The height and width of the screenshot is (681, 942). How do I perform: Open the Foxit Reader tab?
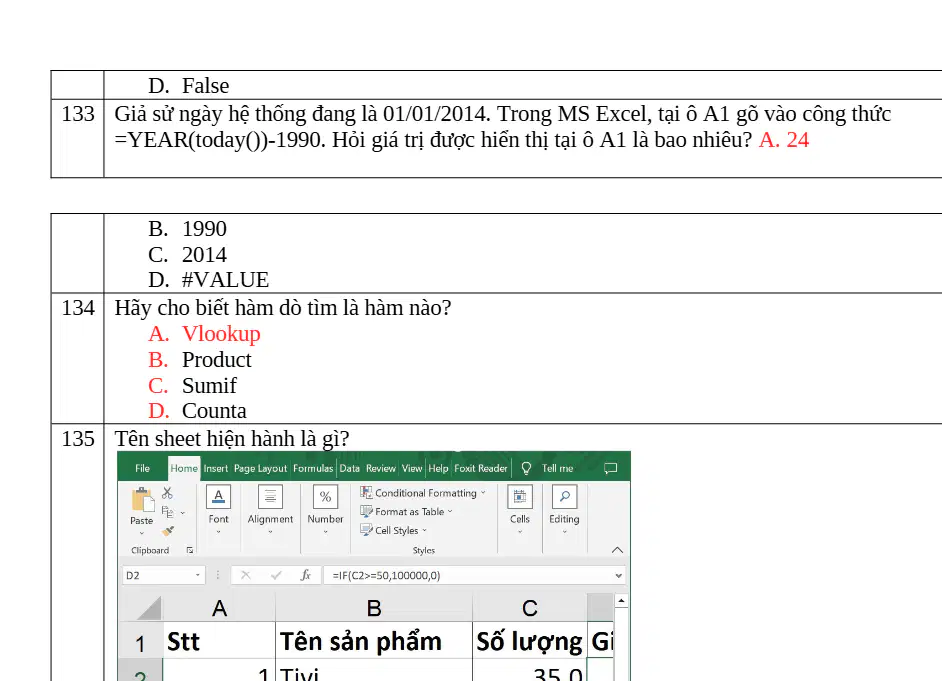(x=481, y=468)
